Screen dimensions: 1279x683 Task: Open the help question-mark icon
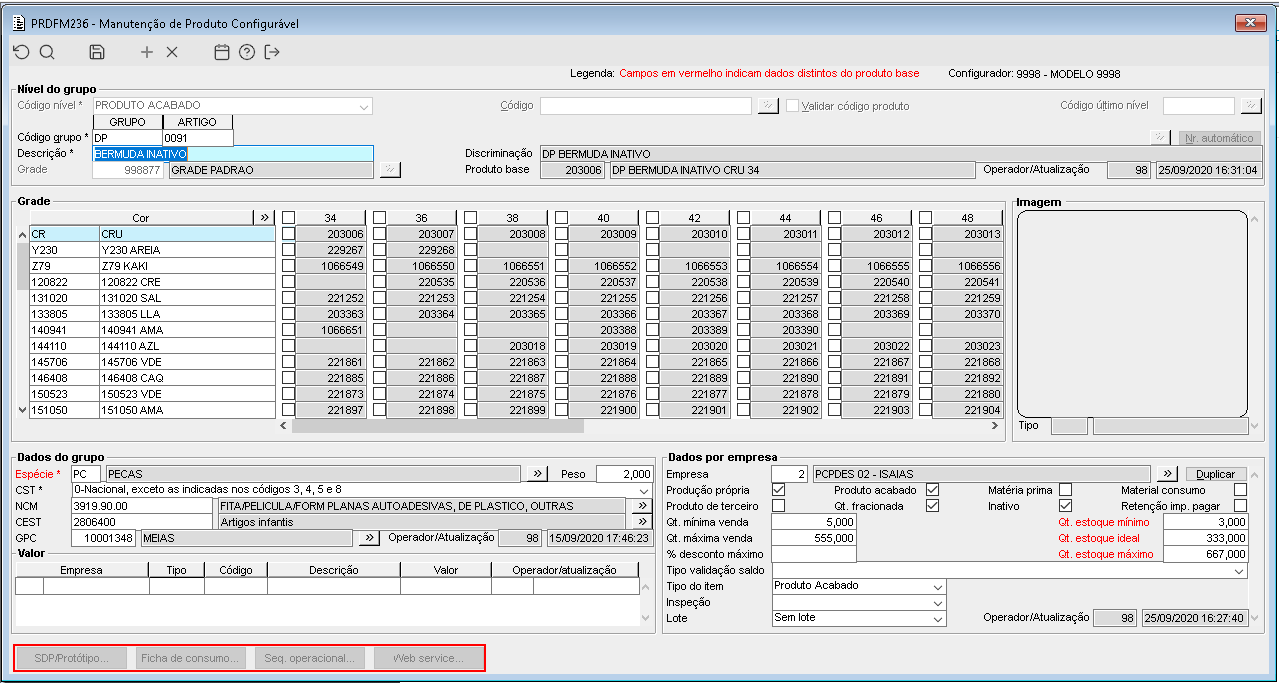(x=247, y=53)
